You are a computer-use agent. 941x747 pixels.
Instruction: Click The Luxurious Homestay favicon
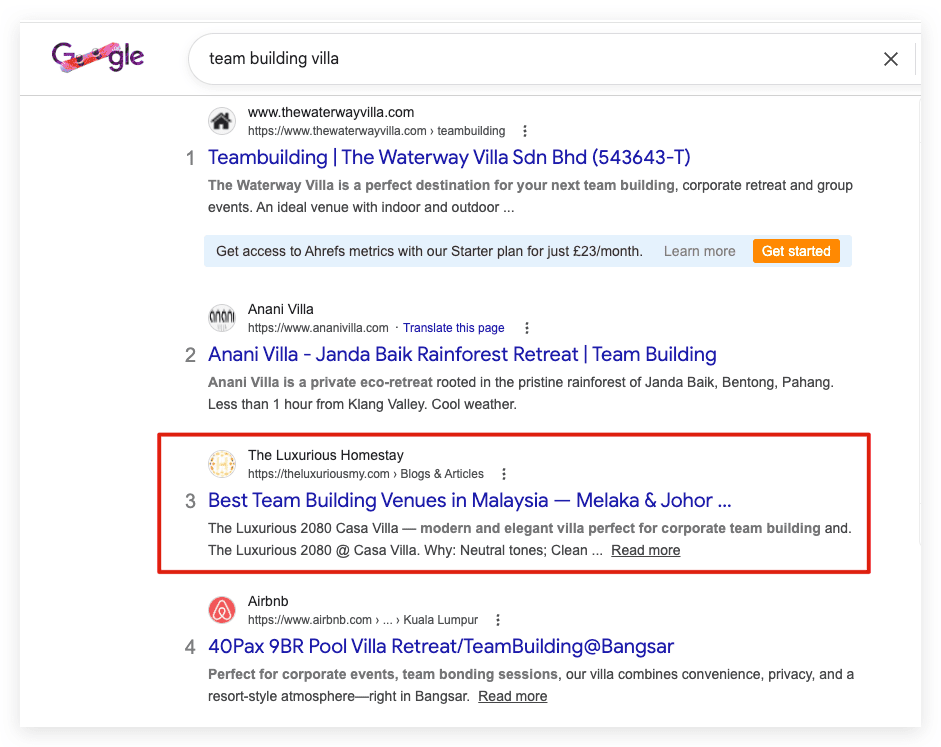(221, 464)
